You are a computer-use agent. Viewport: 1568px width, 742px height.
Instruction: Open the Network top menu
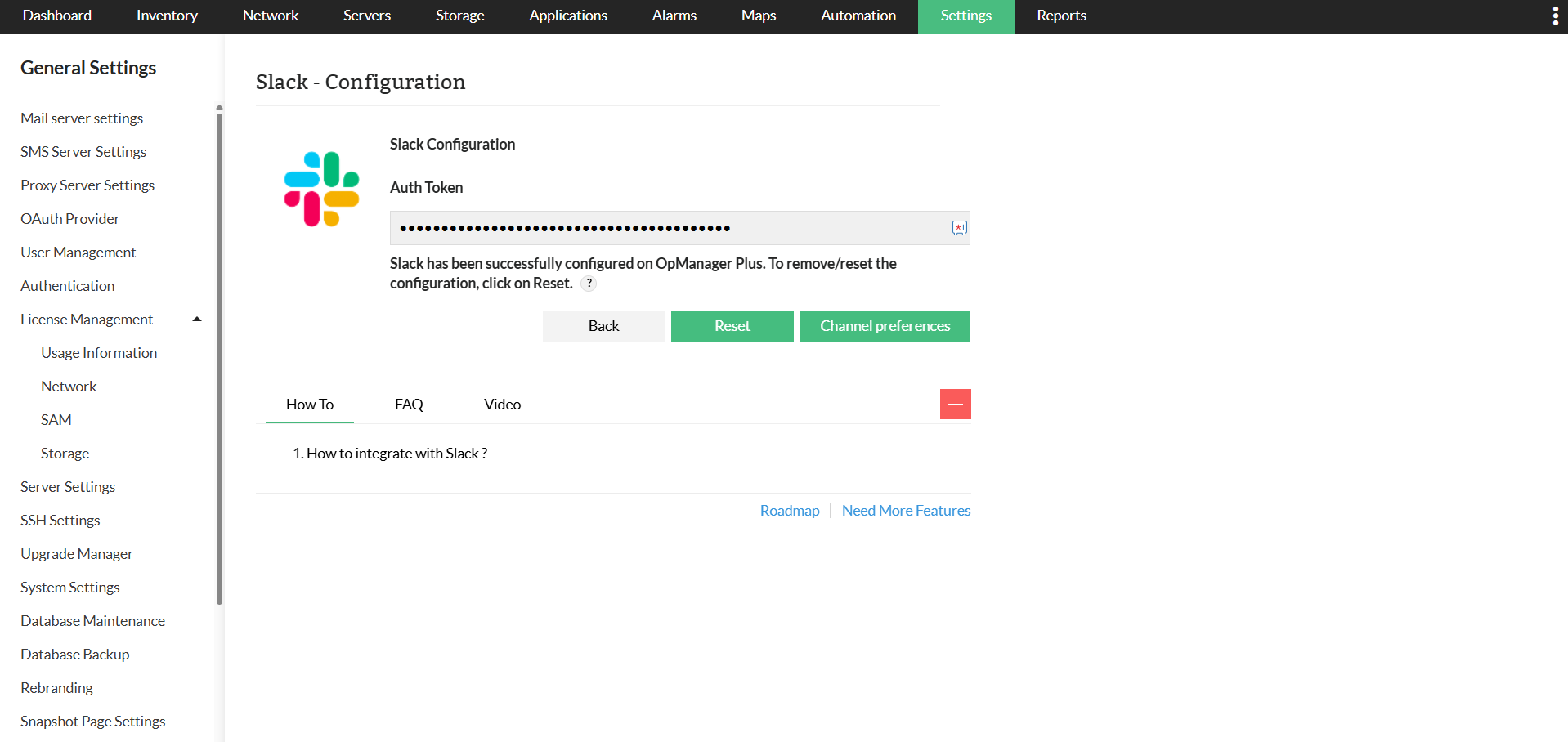pos(271,16)
